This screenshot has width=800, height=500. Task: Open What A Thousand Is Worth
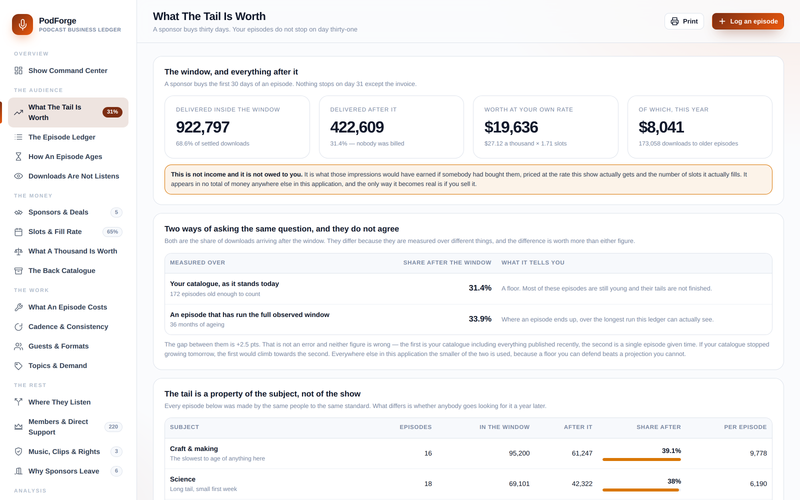[x=68, y=251]
